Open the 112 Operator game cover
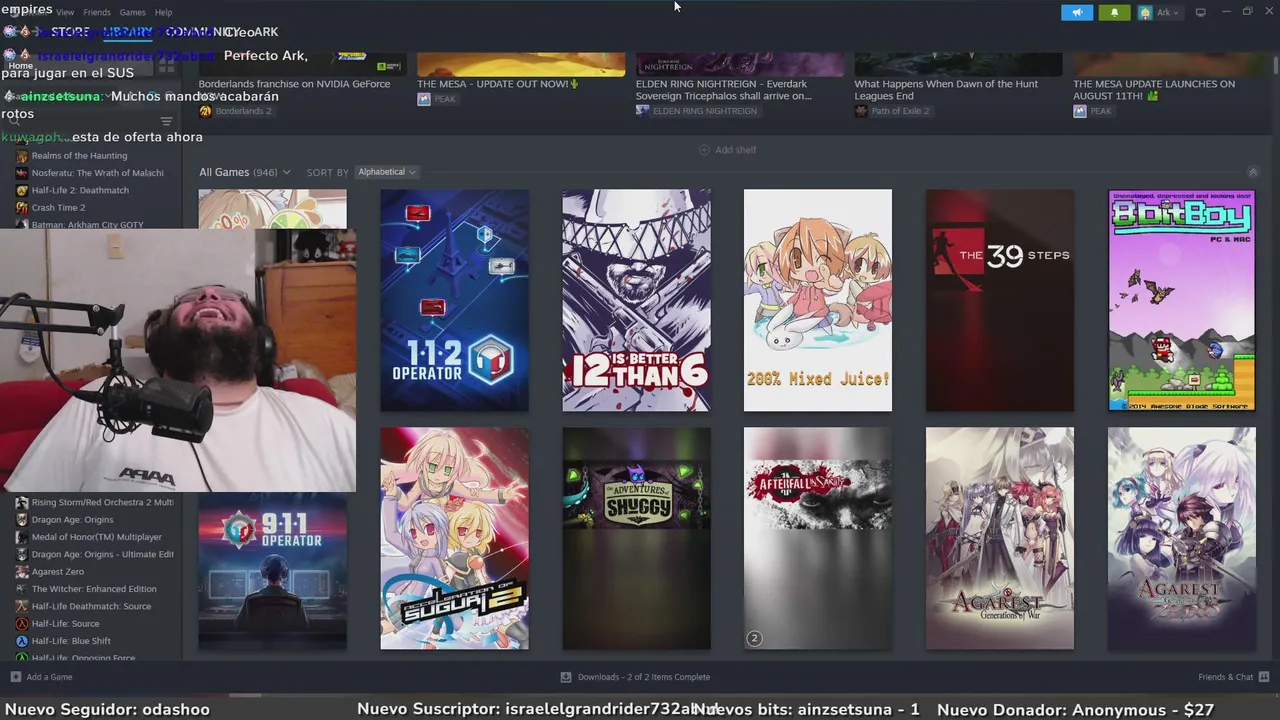1280x720 pixels. [454, 300]
